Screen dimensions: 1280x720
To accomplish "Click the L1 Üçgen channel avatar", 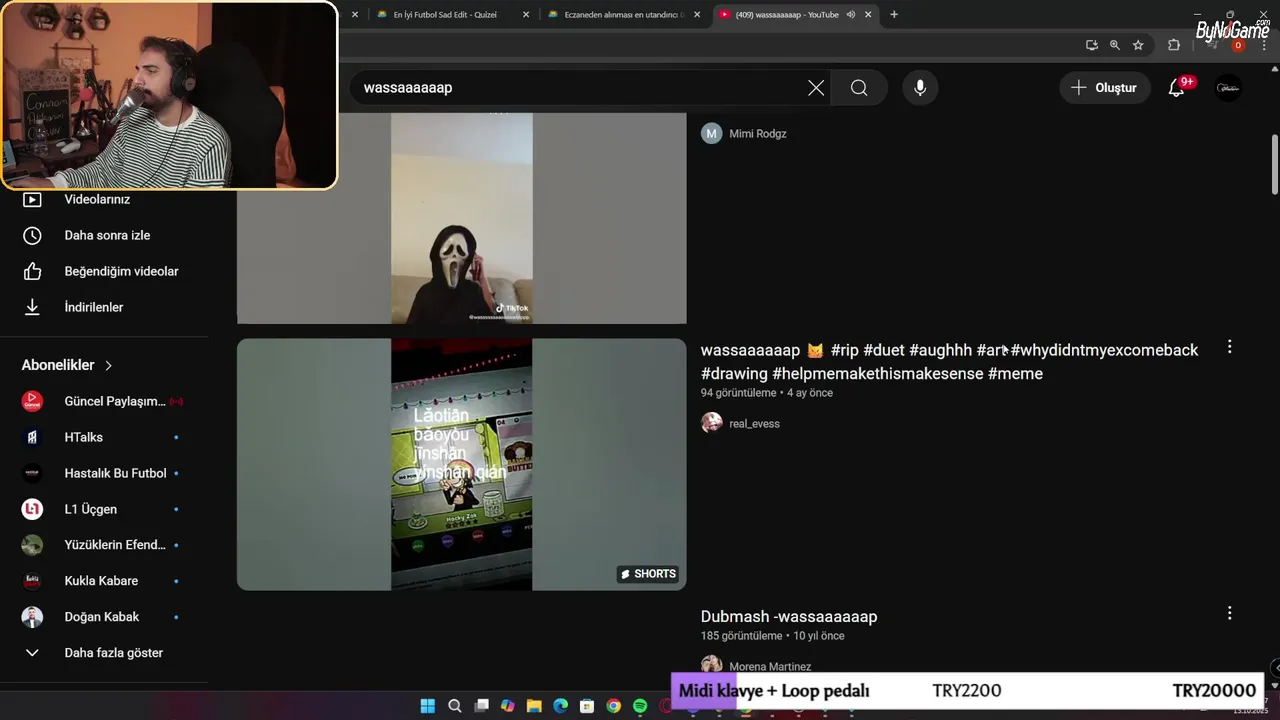I will click(x=32, y=509).
